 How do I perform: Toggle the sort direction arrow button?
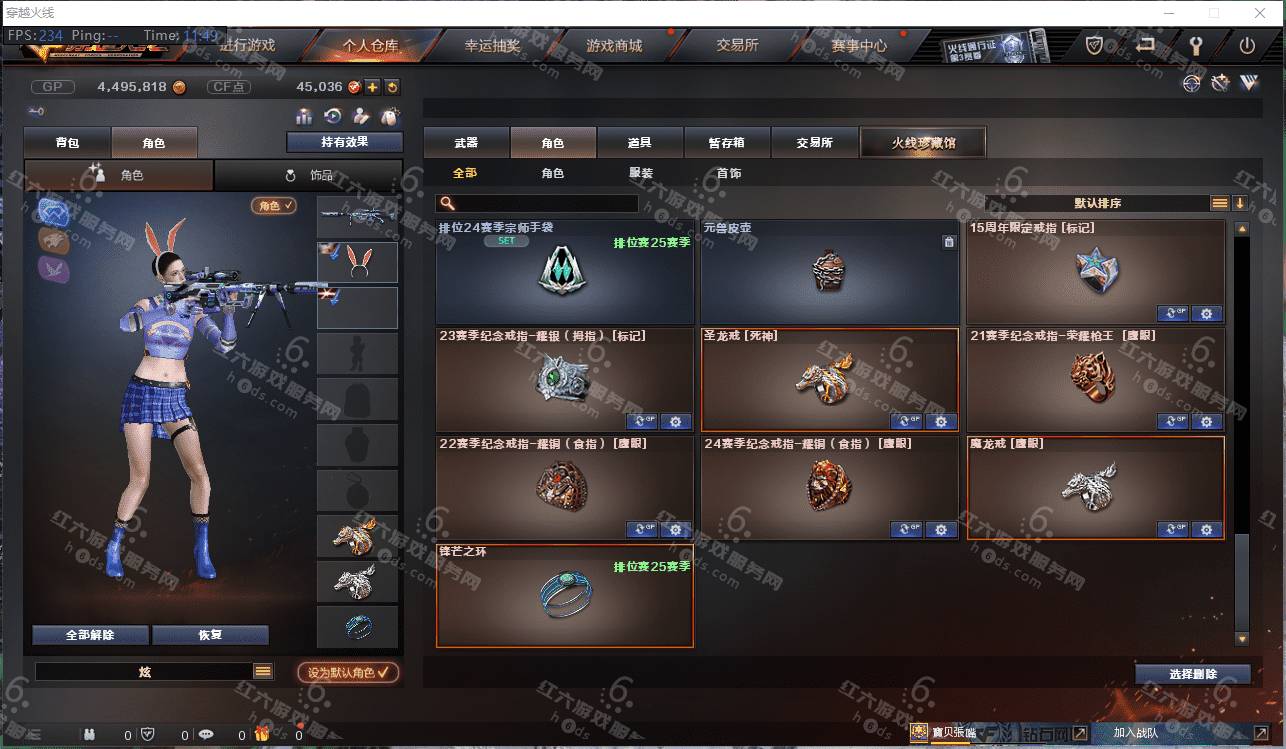1240,203
